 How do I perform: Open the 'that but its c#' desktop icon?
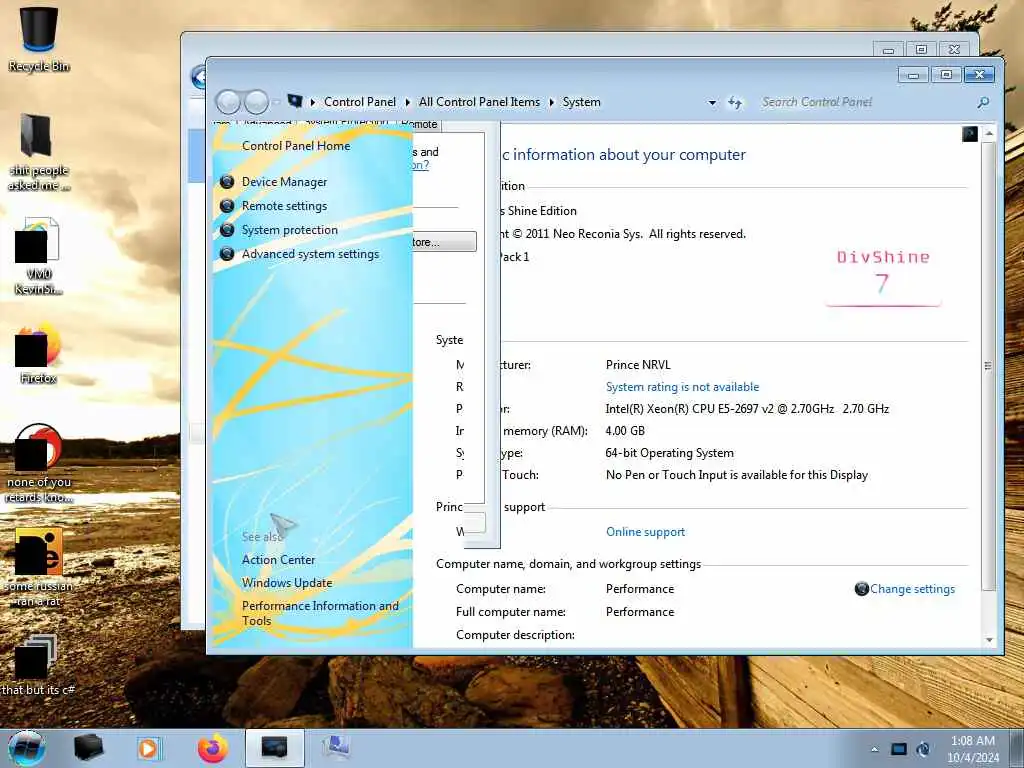37,665
